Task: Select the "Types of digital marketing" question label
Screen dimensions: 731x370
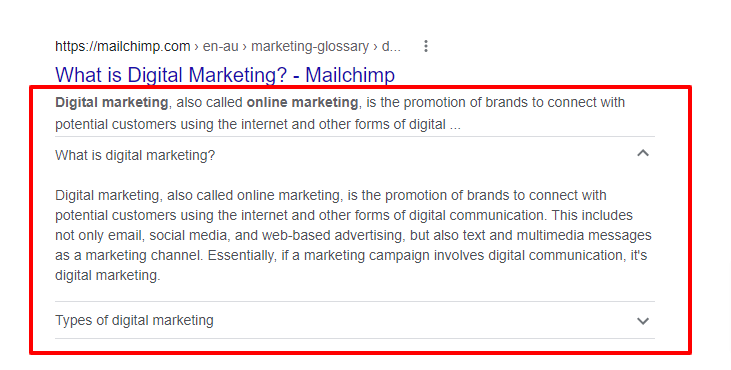Action: pos(134,321)
